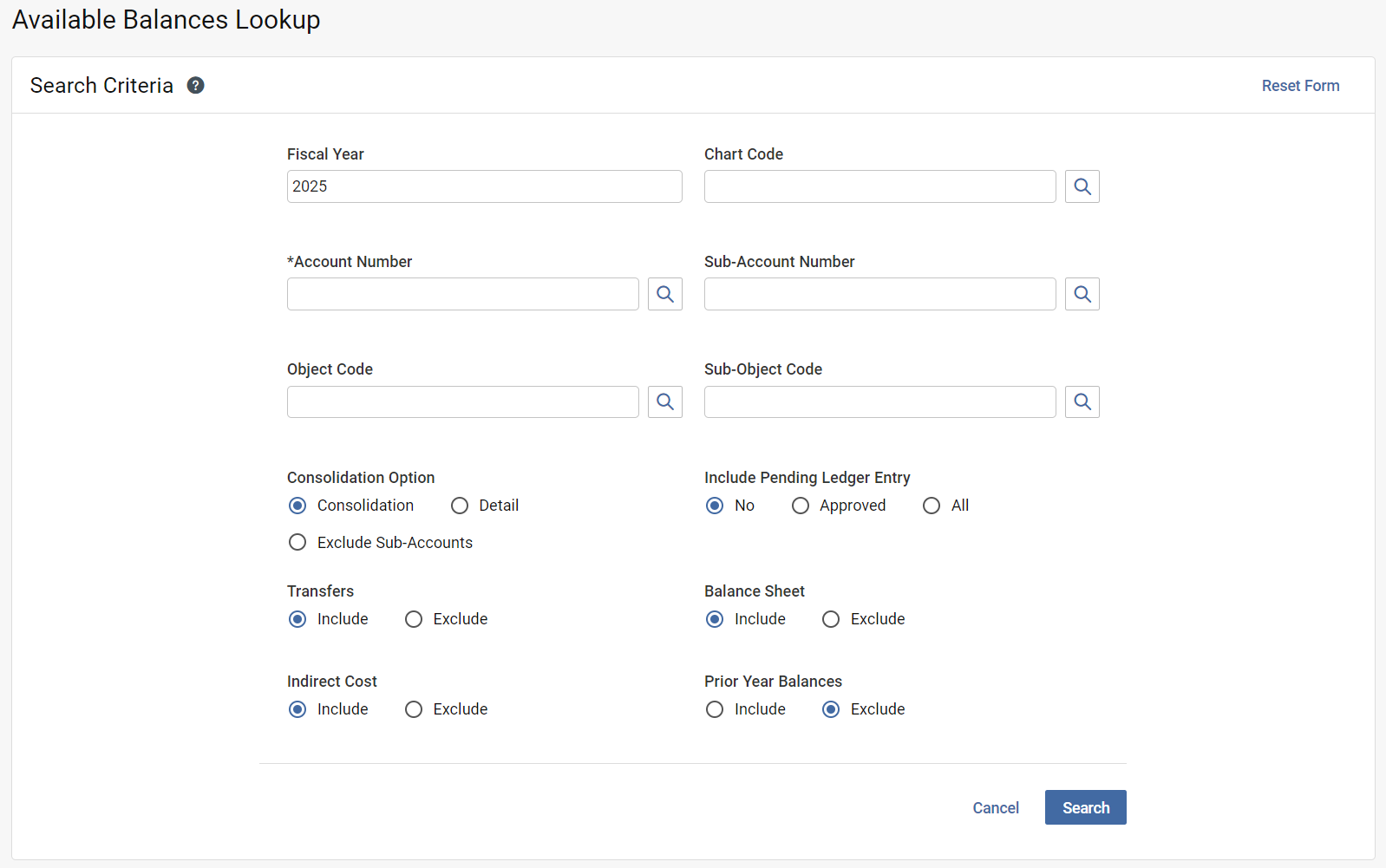Open the Search Criteria help icon

click(196, 85)
